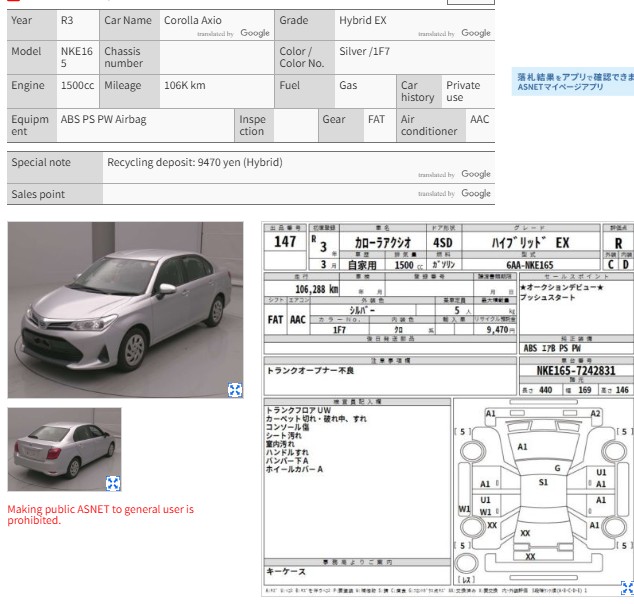Open the auction inspection sheet image
Image resolution: width=634 pixels, height=604 pixels.
(448, 408)
